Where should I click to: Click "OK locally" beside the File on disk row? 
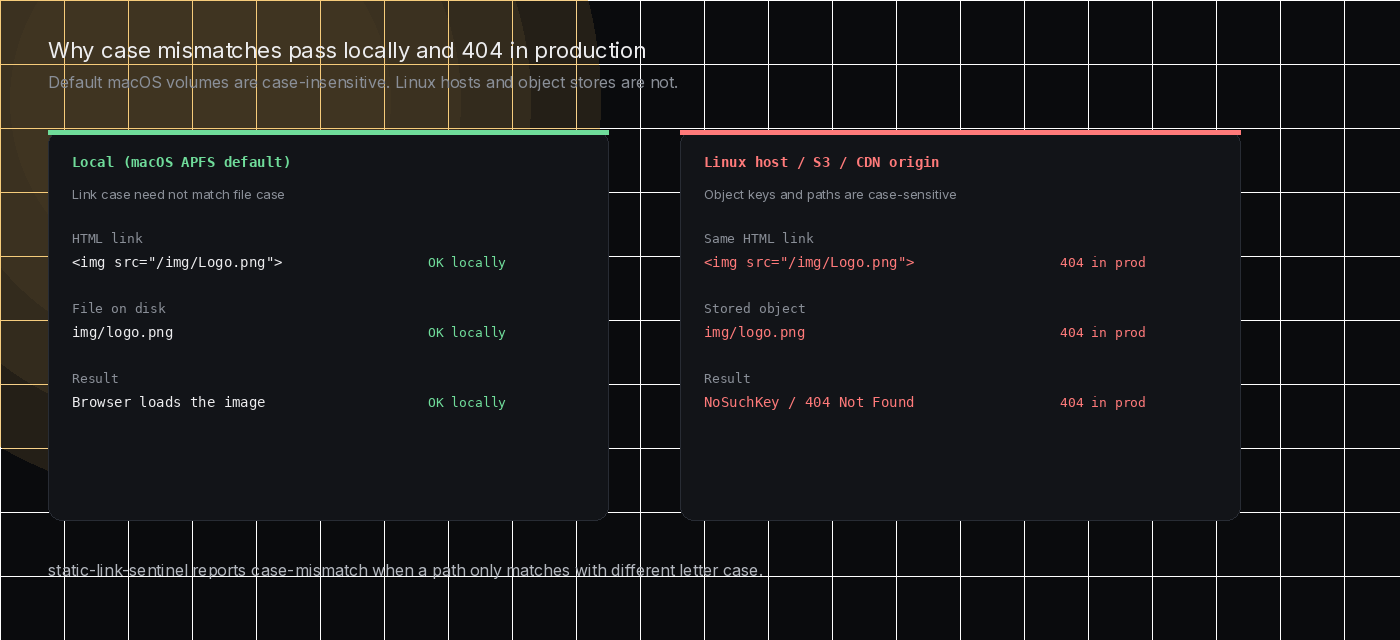point(467,332)
